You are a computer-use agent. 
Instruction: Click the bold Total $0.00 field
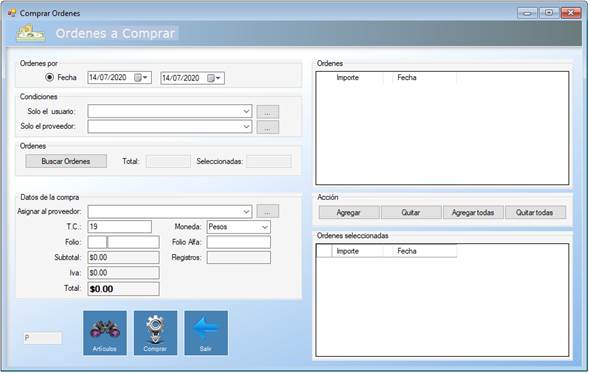(123, 289)
